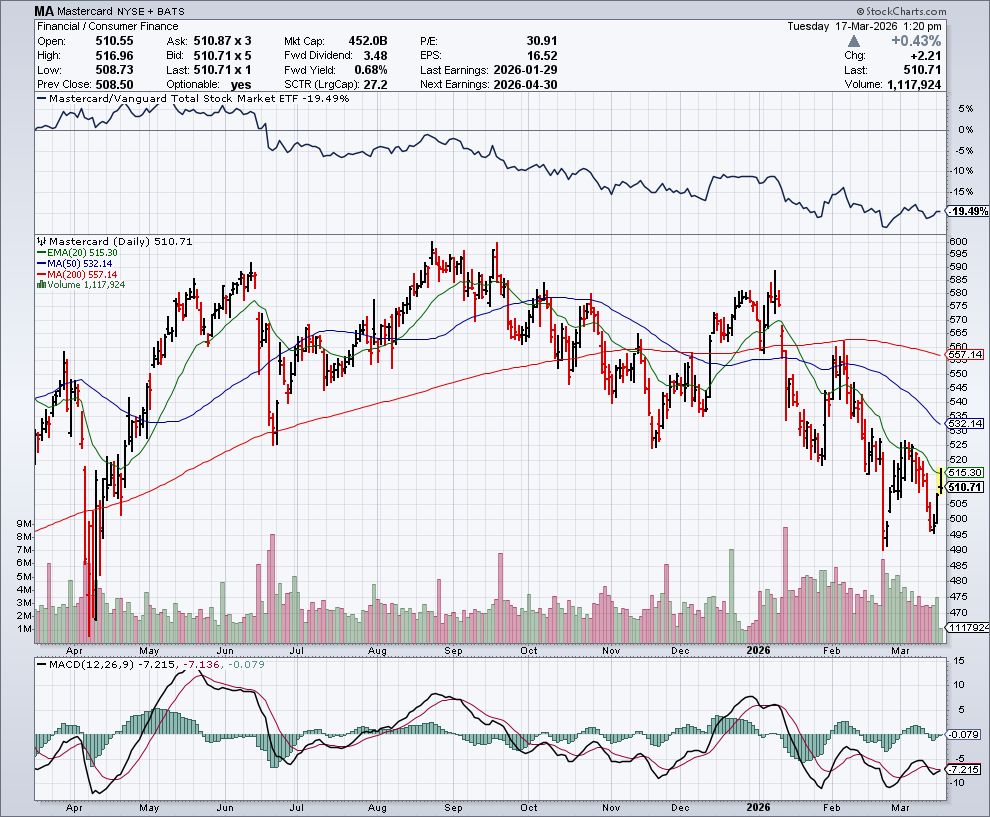The height and width of the screenshot is (817, 990).
Task: Click the blue MA(50) legend line swatch
Action: pos(40,265)
